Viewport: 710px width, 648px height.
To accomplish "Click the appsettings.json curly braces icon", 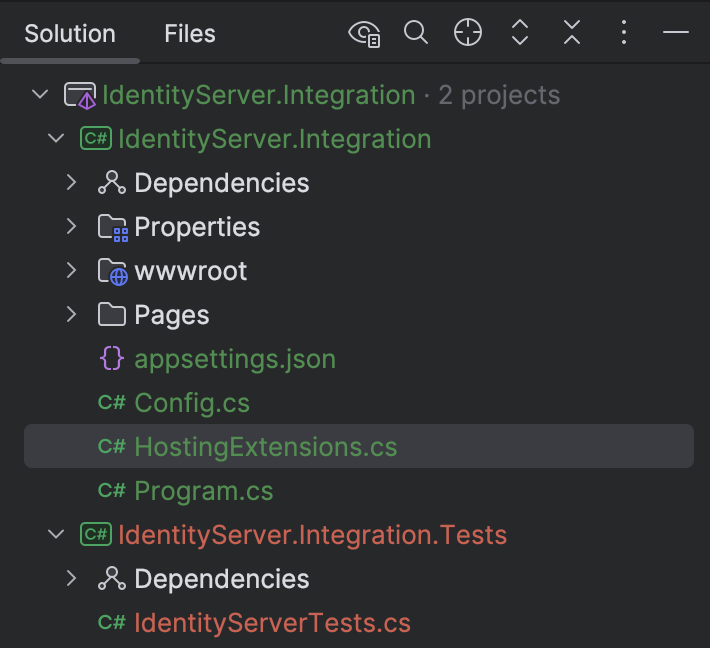I will 111,359.
